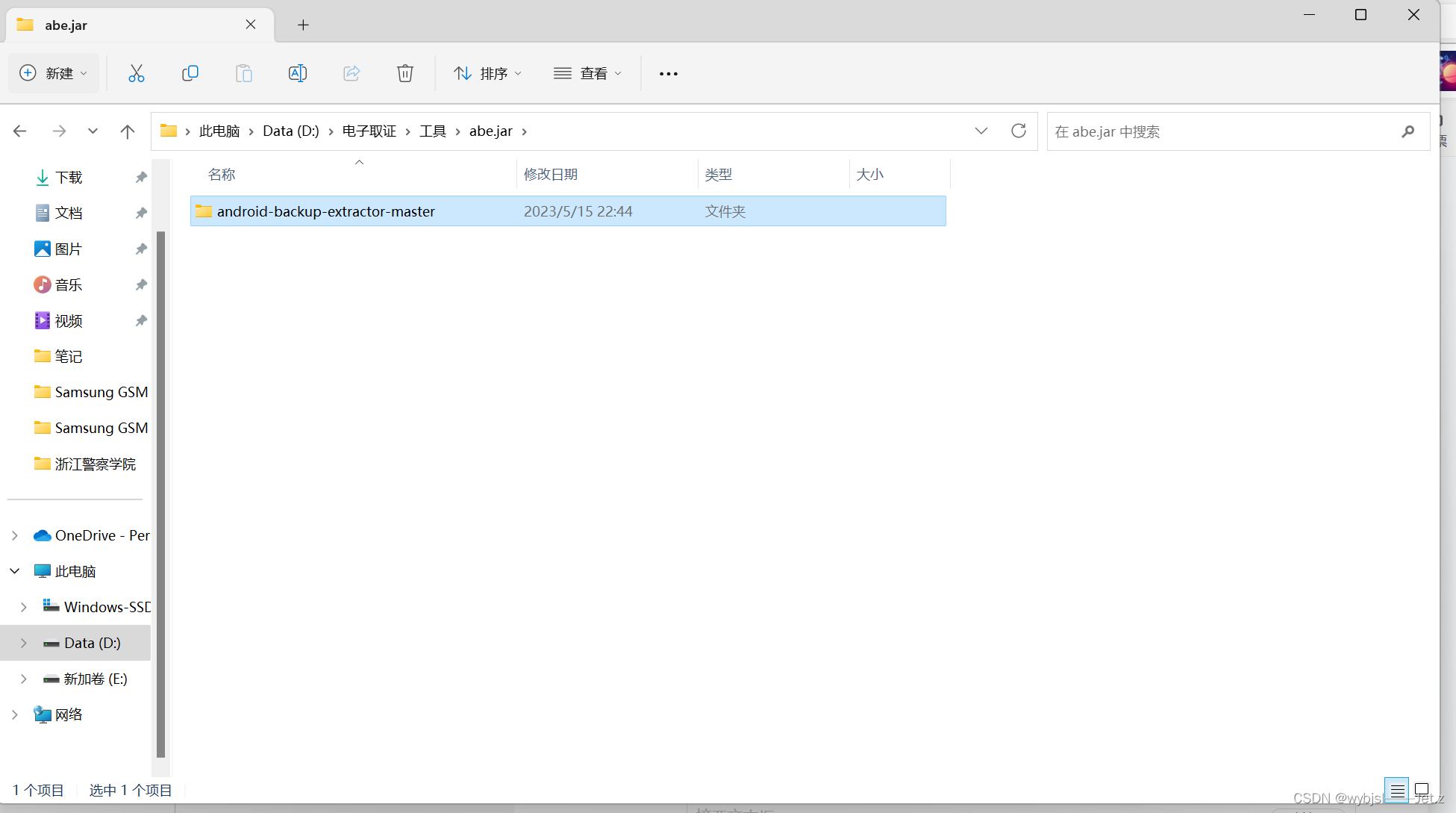This screenshot has width=1456, height=813.
Task: Open the See more options menu
Action: [668, 72]
